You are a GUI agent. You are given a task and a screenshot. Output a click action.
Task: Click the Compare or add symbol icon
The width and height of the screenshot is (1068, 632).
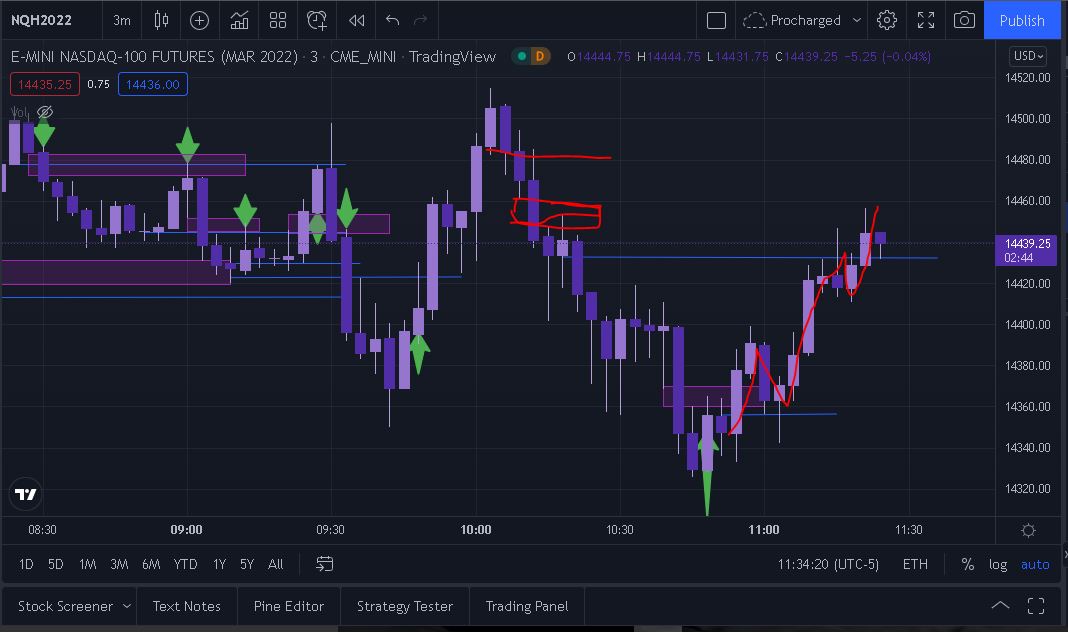click(x=199, y=20)
